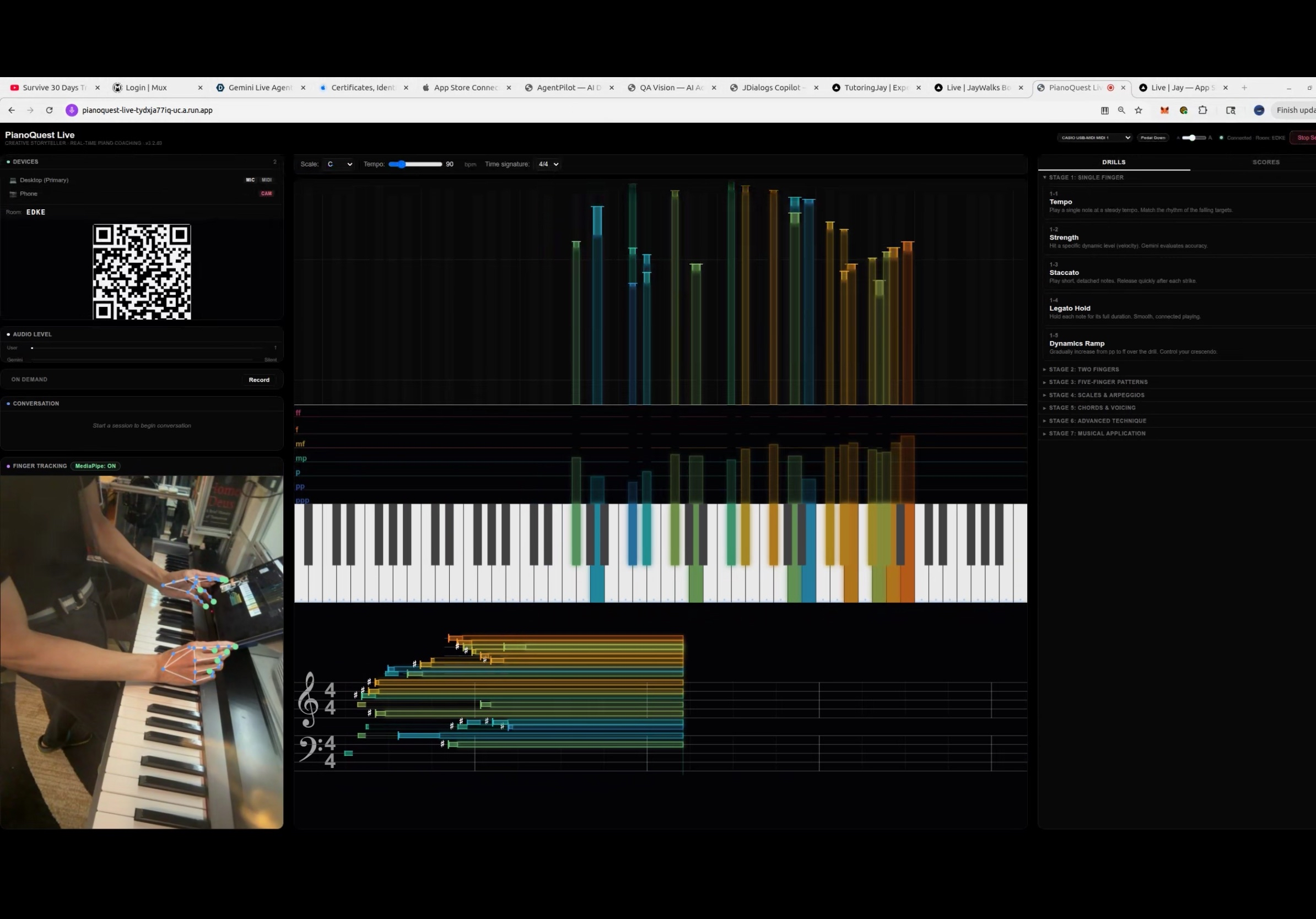Open the Scale dropdown showing C
The width and height of the screenshot is (1316, 919).
point(338,164)
